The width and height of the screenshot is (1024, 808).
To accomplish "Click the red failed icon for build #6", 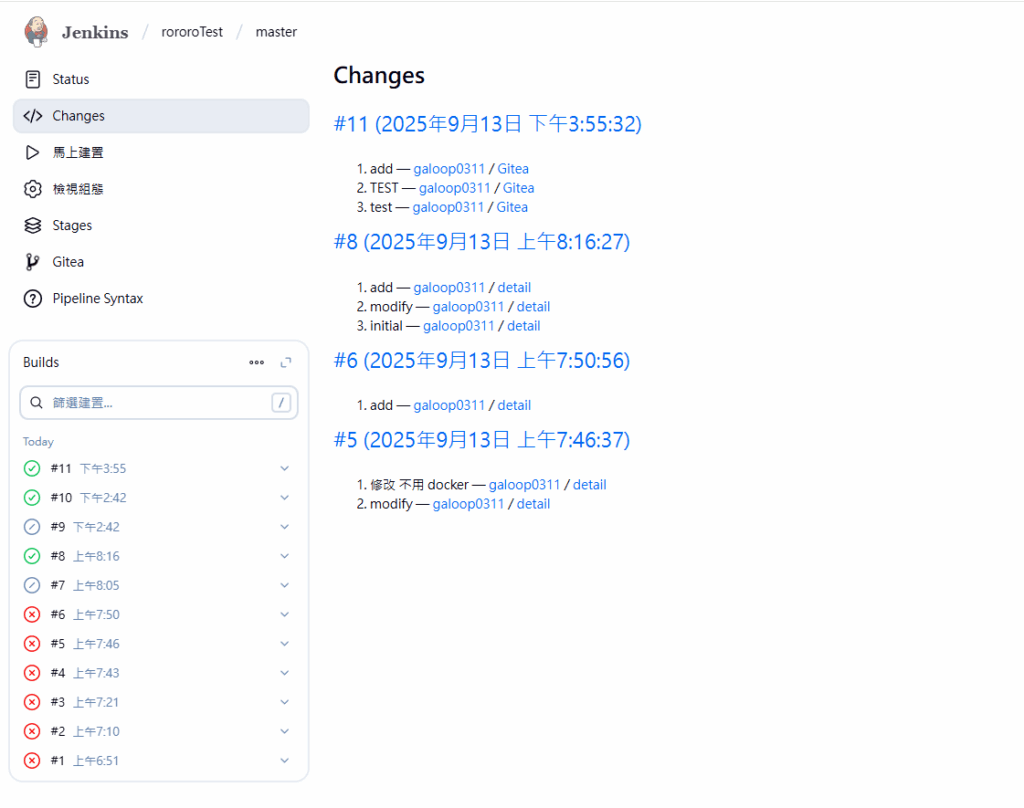I will coord(32,614).
